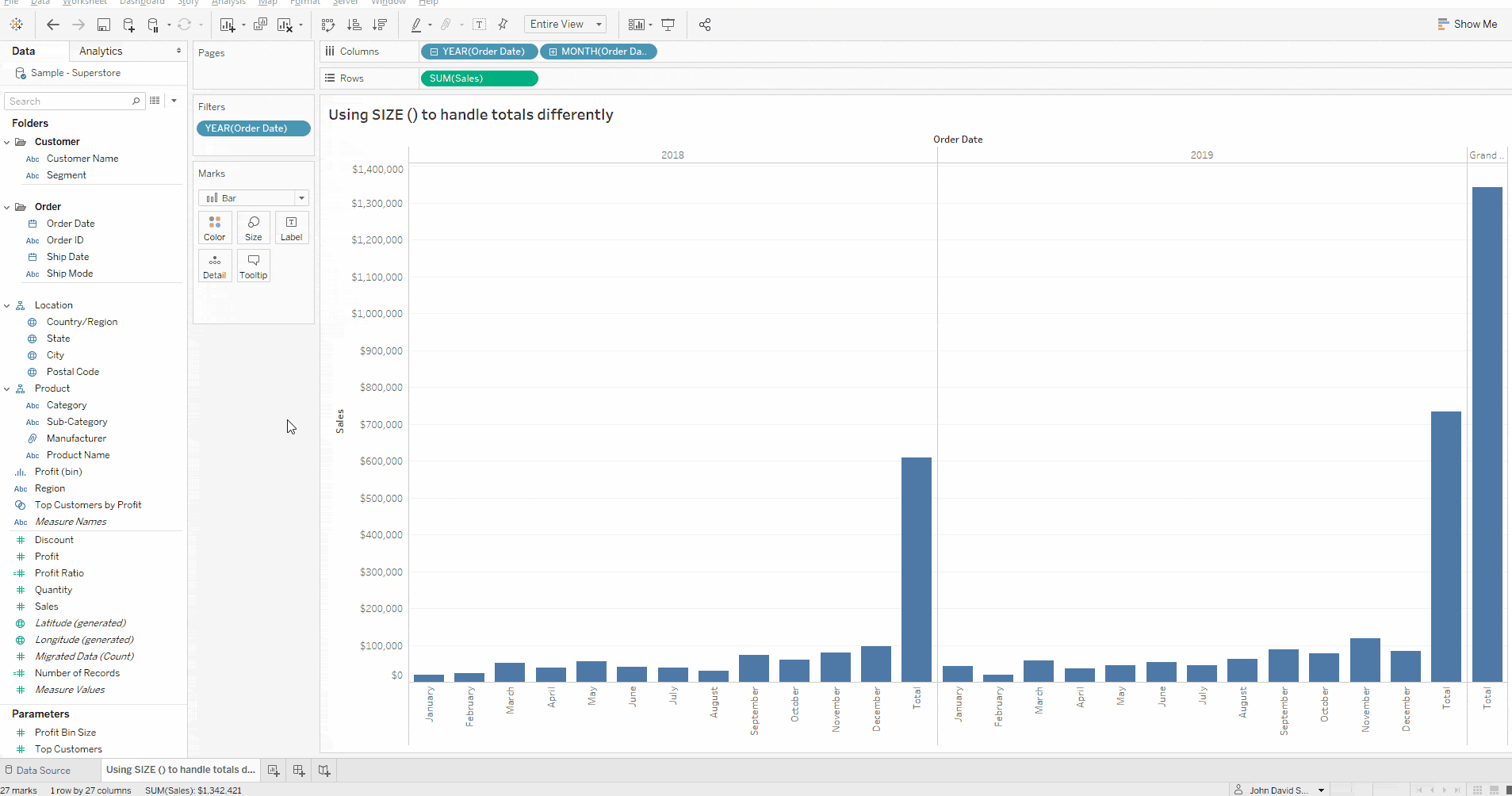Click the Tableau start page logo icon
Screen dimensions: 1512x796
(x=17, y=25)
